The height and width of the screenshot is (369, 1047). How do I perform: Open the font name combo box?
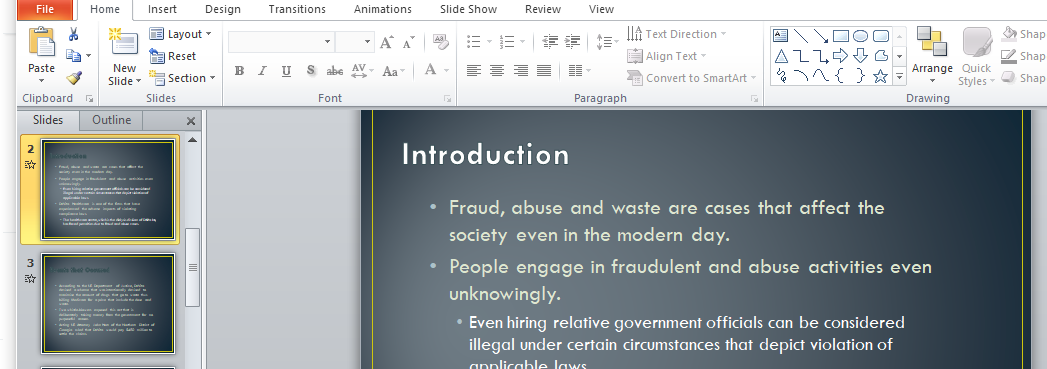coord(280,42)
